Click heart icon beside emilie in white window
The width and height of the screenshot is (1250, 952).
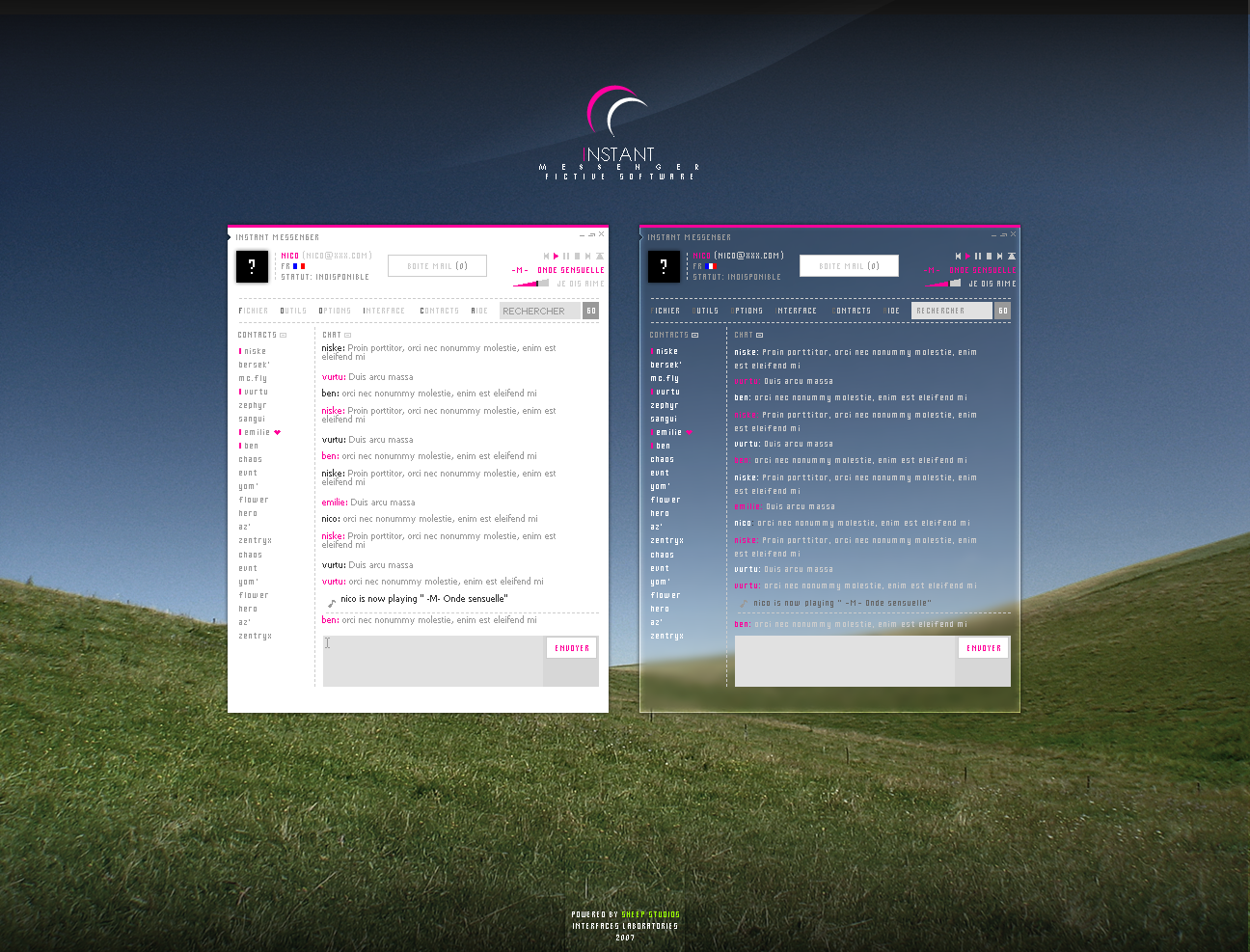pyautogui.click(x=278, y=432)
